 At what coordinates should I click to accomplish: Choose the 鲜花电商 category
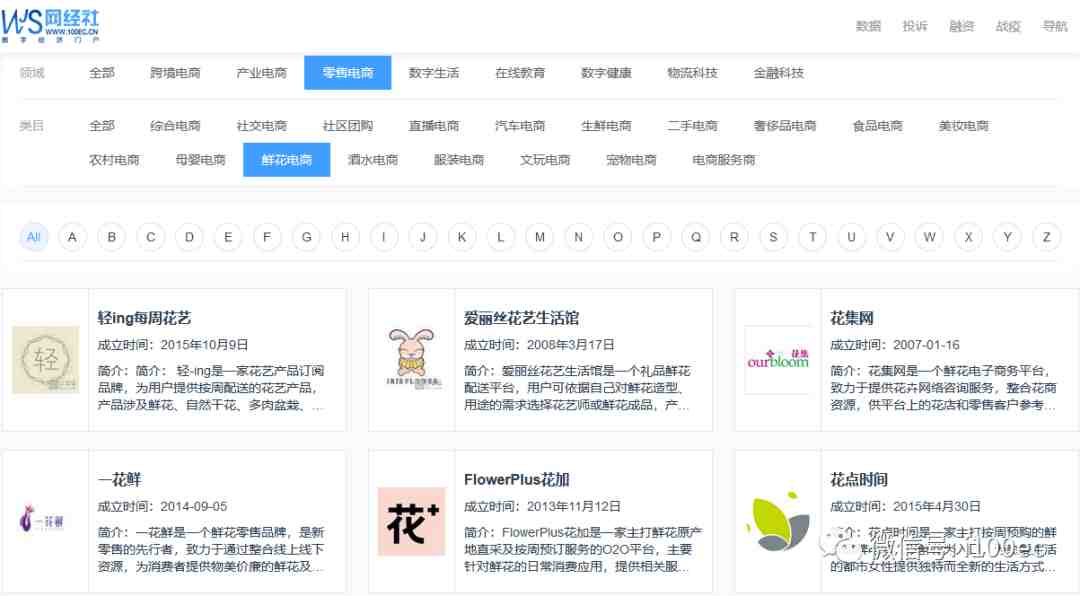tap(287, 160)
